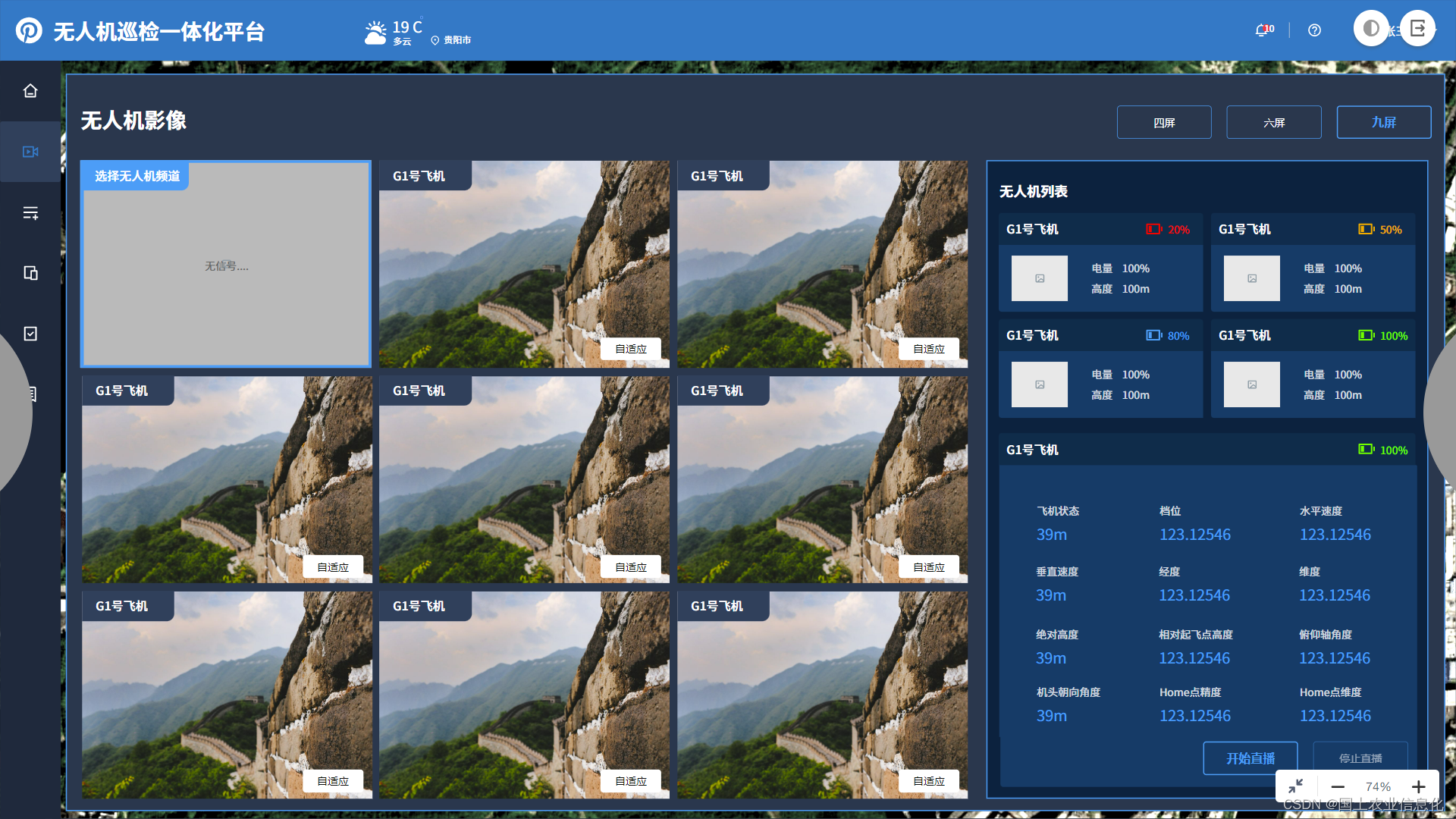Open 自适应 dropdown on bottom-right video
Viewport: 1456px width, 819px height.
point(928,781)
